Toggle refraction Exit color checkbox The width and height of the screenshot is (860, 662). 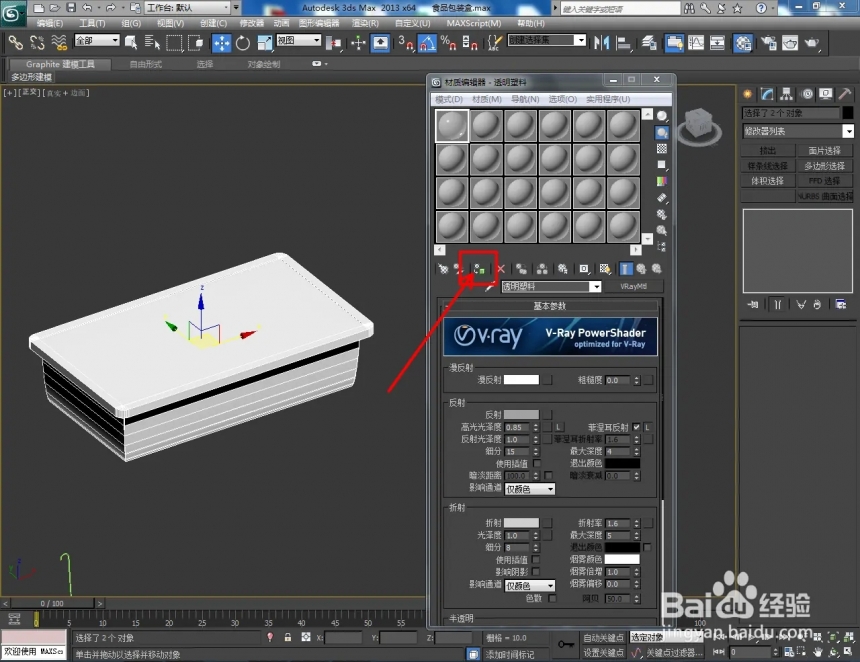[647, 547]
